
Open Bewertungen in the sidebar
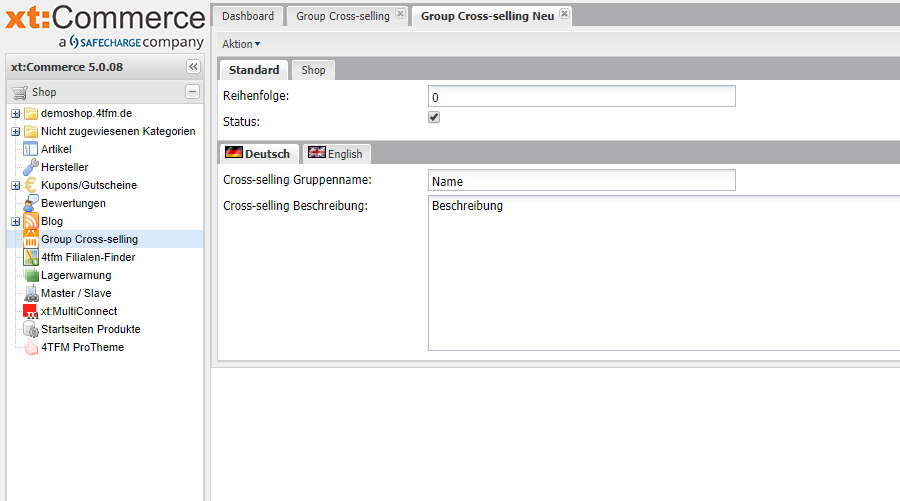pyautogui.click(x=73, y=203)
